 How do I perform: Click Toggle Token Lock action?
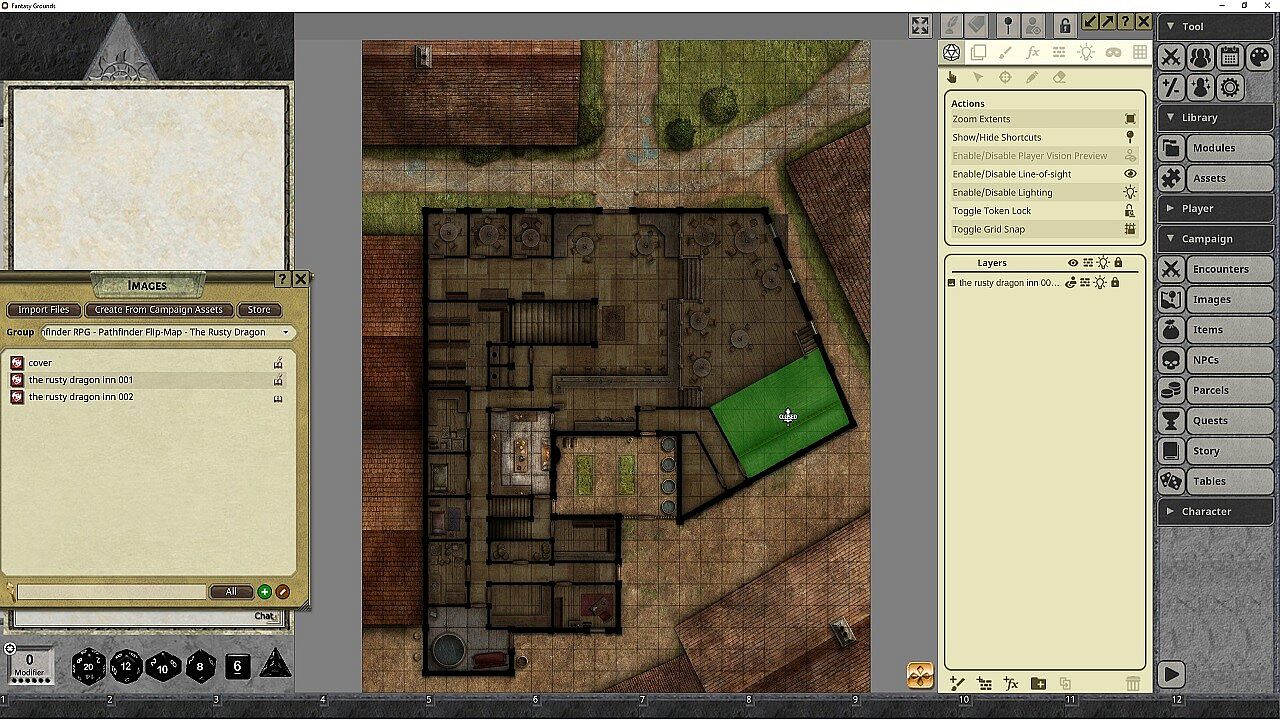click(x=1045, y=211)
